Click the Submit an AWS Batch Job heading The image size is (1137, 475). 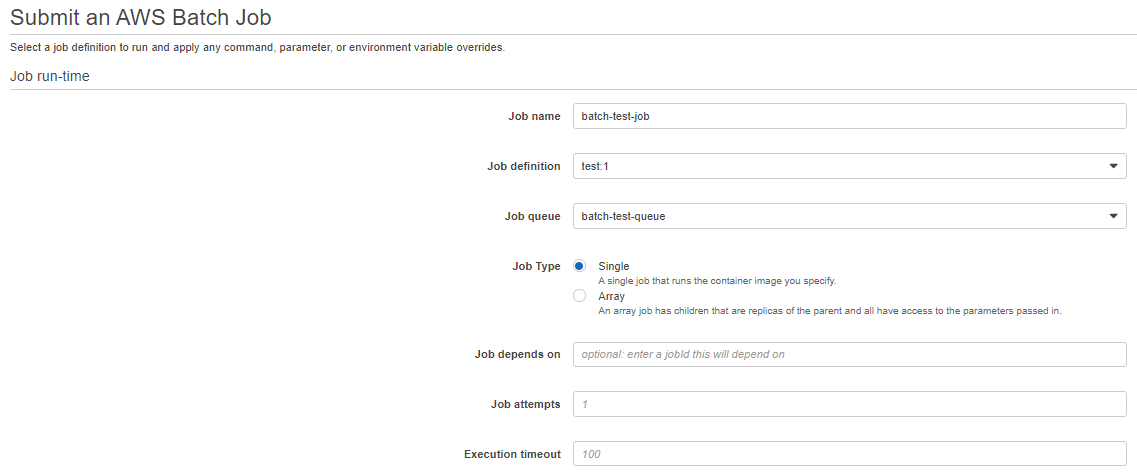[x=141, y=17]
